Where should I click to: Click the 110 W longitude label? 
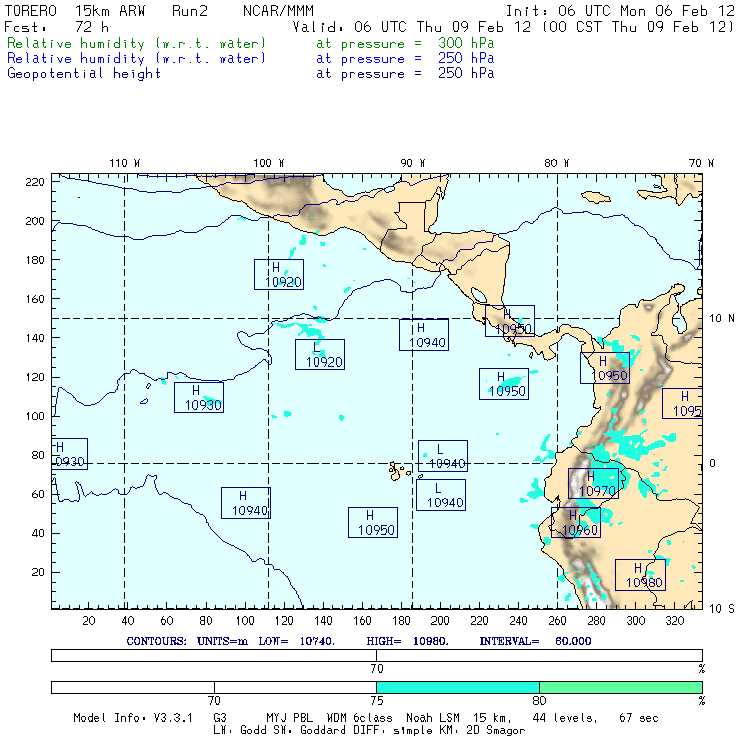124,162
